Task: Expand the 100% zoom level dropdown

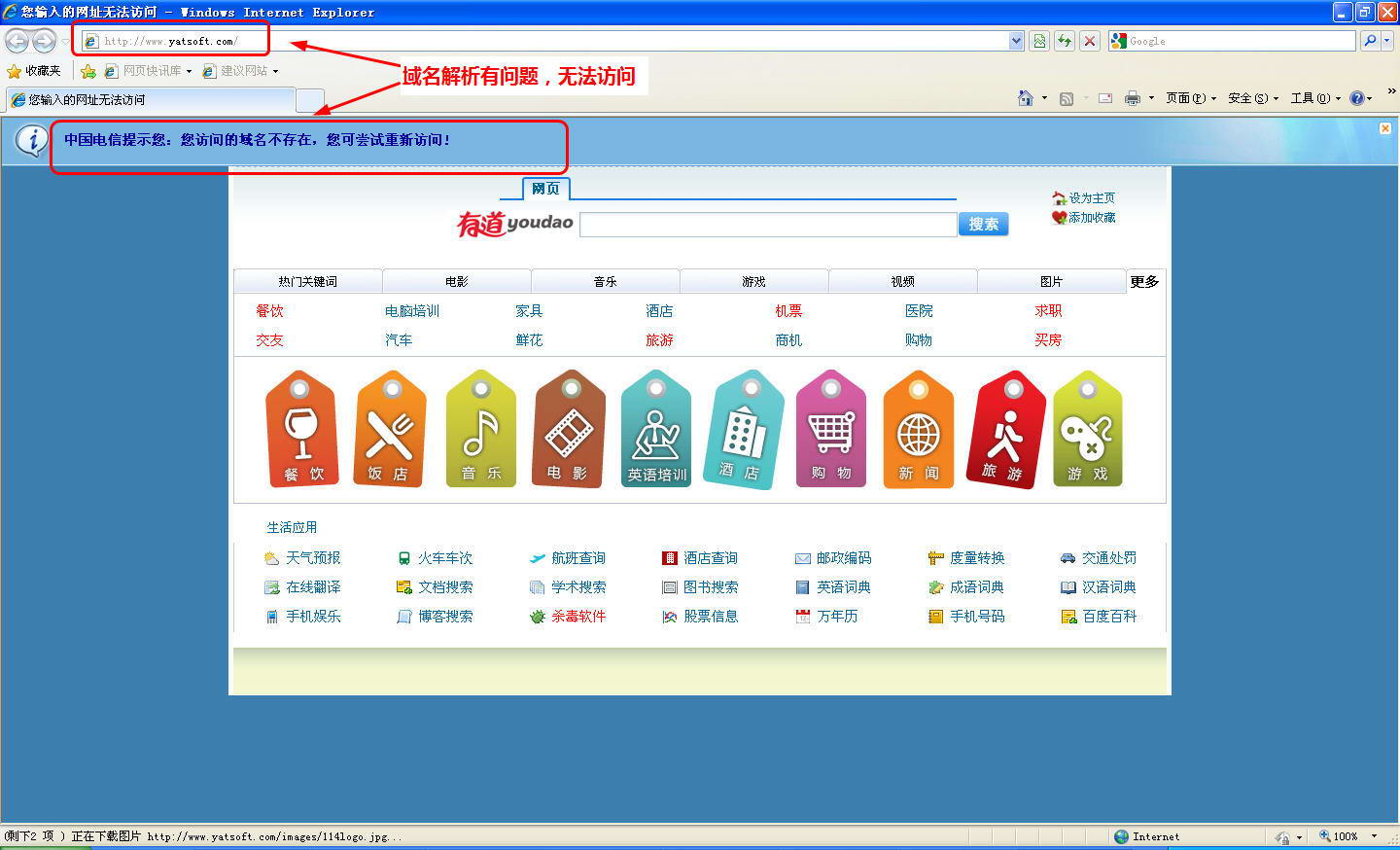Action: pos(1374,836)
